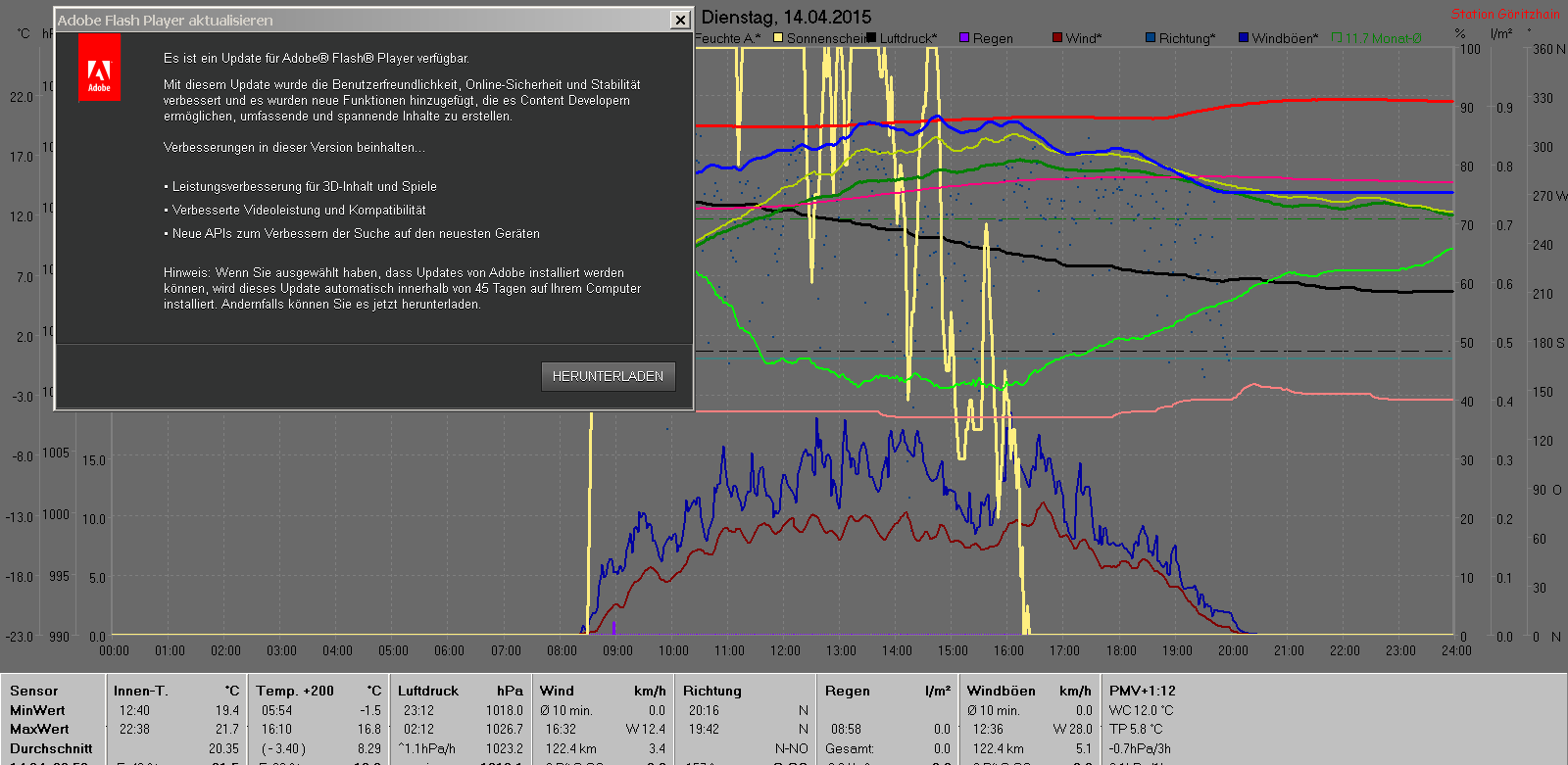Click the 18:00 time axis label
This screenshot has width=1568, height=765.
click(x=1121, y=650)
